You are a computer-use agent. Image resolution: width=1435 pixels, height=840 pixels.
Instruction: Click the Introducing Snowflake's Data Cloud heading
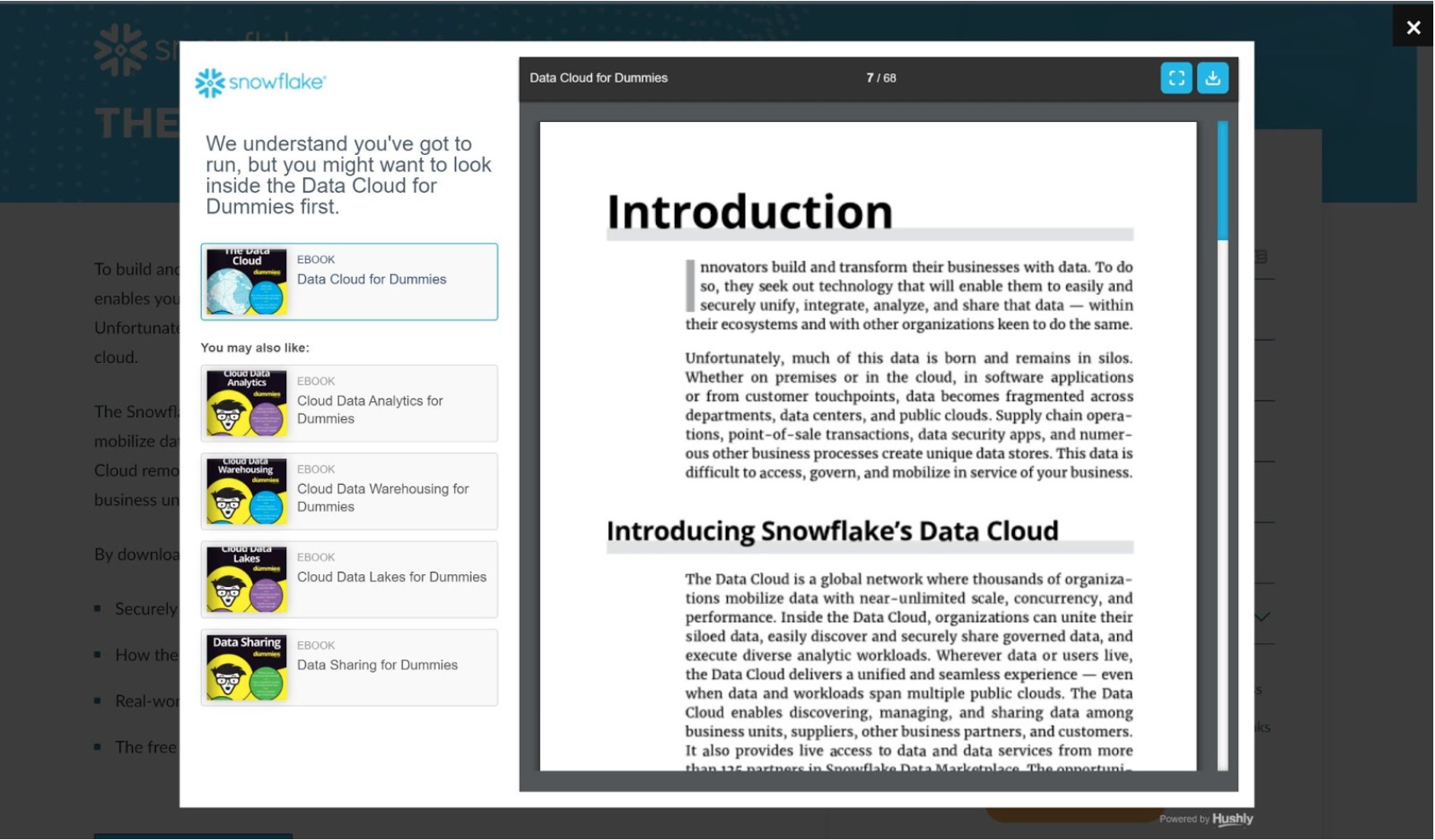click(x=833, y=532)
